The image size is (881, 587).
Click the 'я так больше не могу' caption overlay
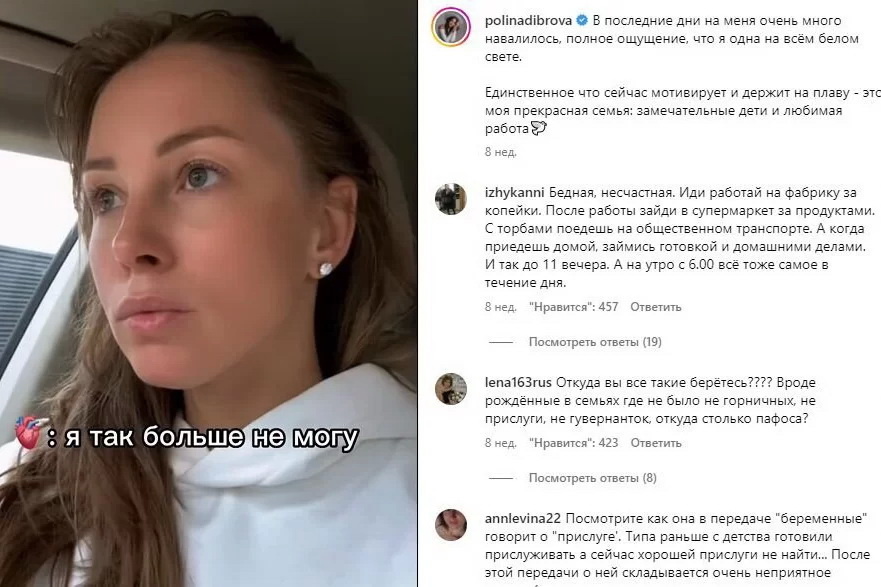[x=211, y=438]
